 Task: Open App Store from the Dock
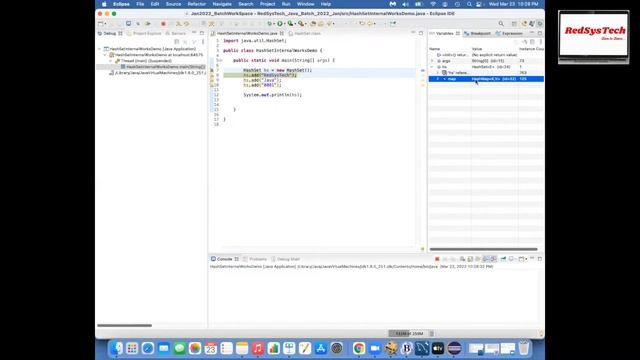[x=321, y=348]
